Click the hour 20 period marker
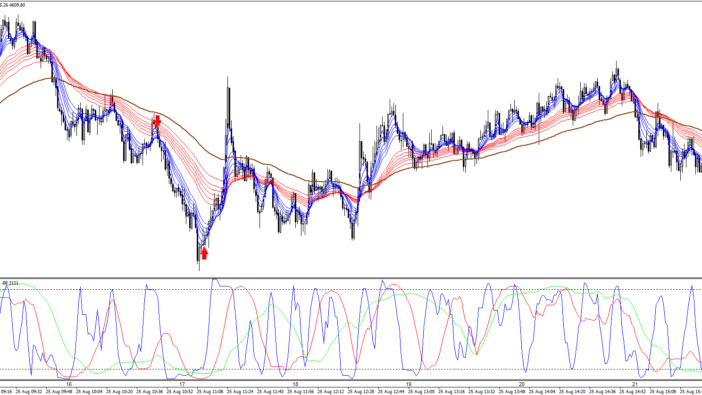Screen dimensions: 702x395 pos(522,385)
